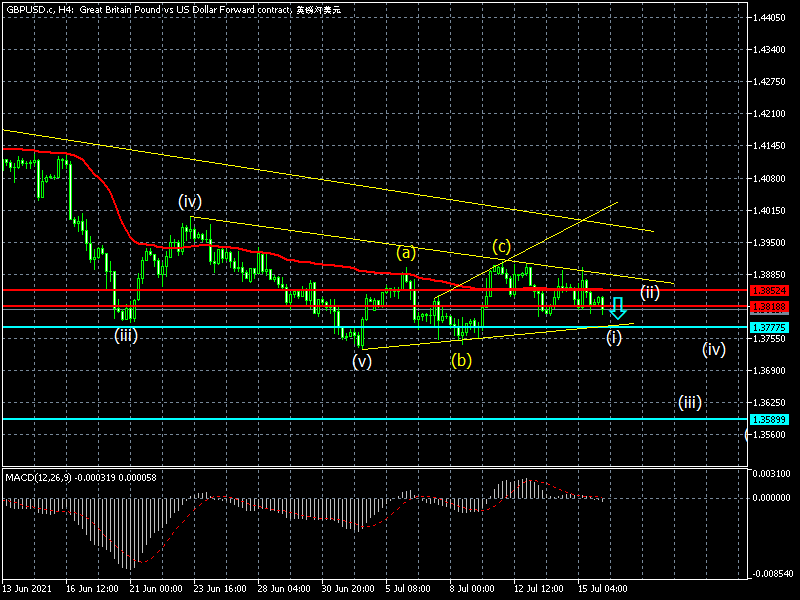Viewport: 800px width, 600px height.
Task: Click the 13 Jun 2021 date label
Action: [28, 589]
